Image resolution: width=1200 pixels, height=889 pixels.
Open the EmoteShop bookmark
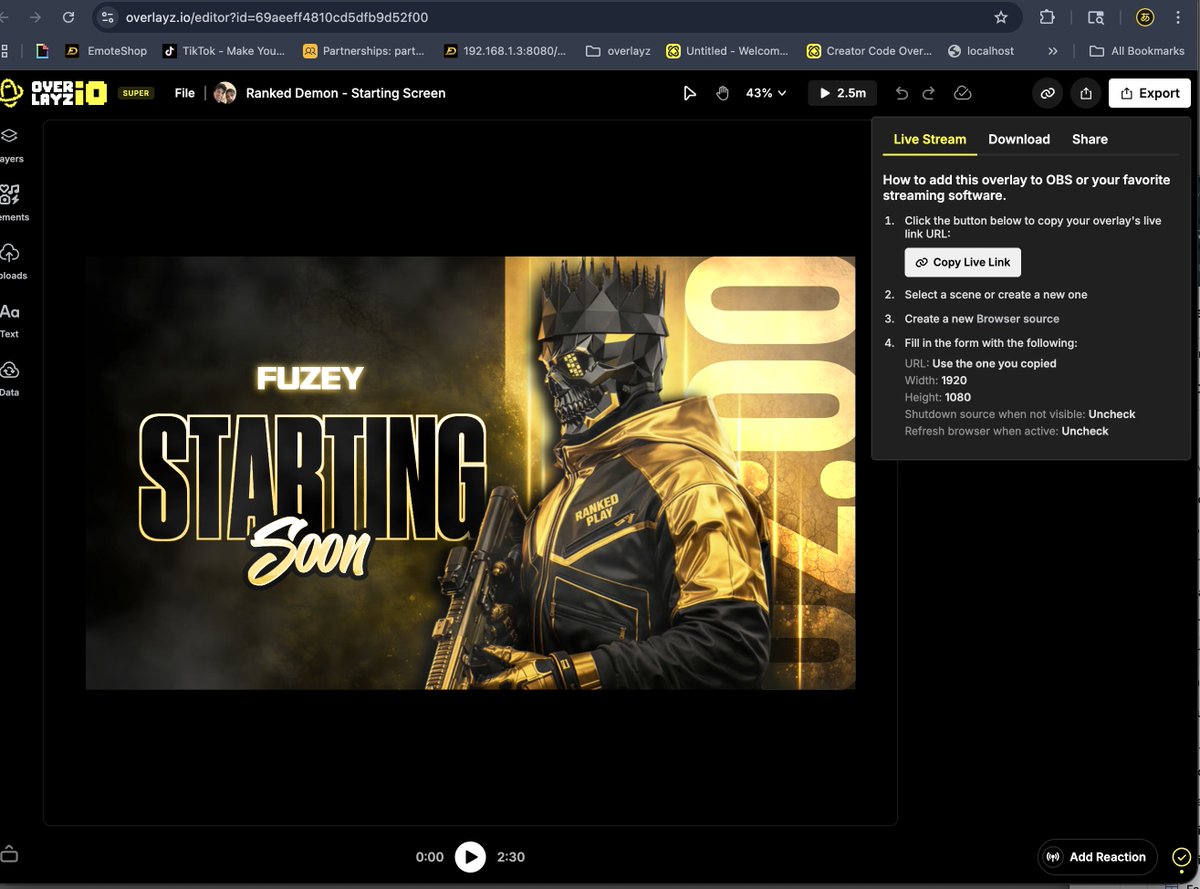(105, 51)
